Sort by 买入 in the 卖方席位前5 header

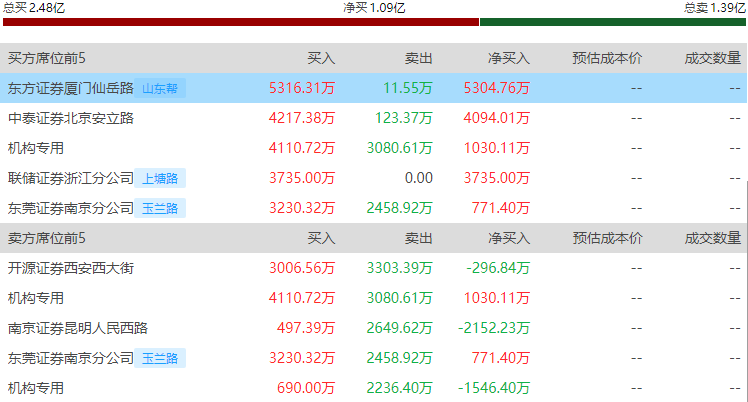(x=321, y=238)
